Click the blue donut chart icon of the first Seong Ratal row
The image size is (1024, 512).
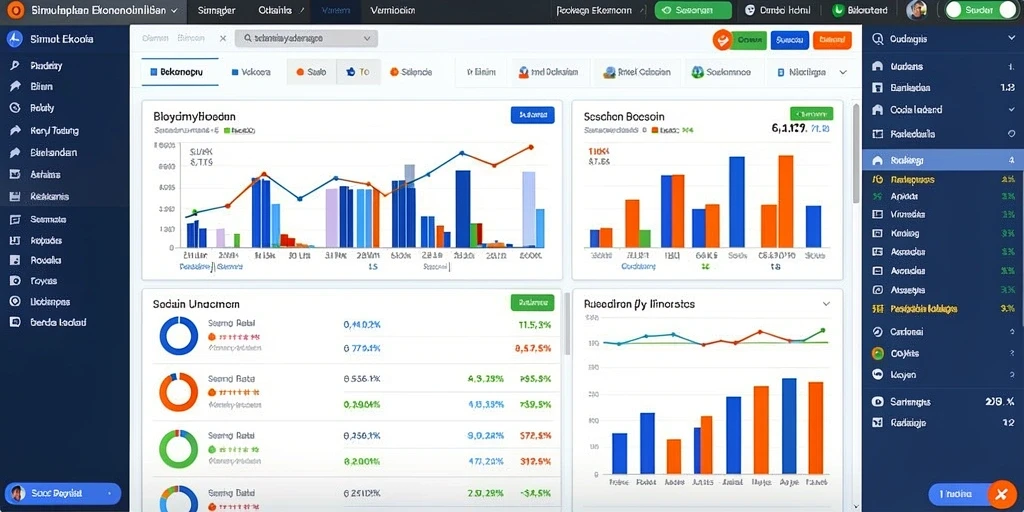(x=178, y=336)
